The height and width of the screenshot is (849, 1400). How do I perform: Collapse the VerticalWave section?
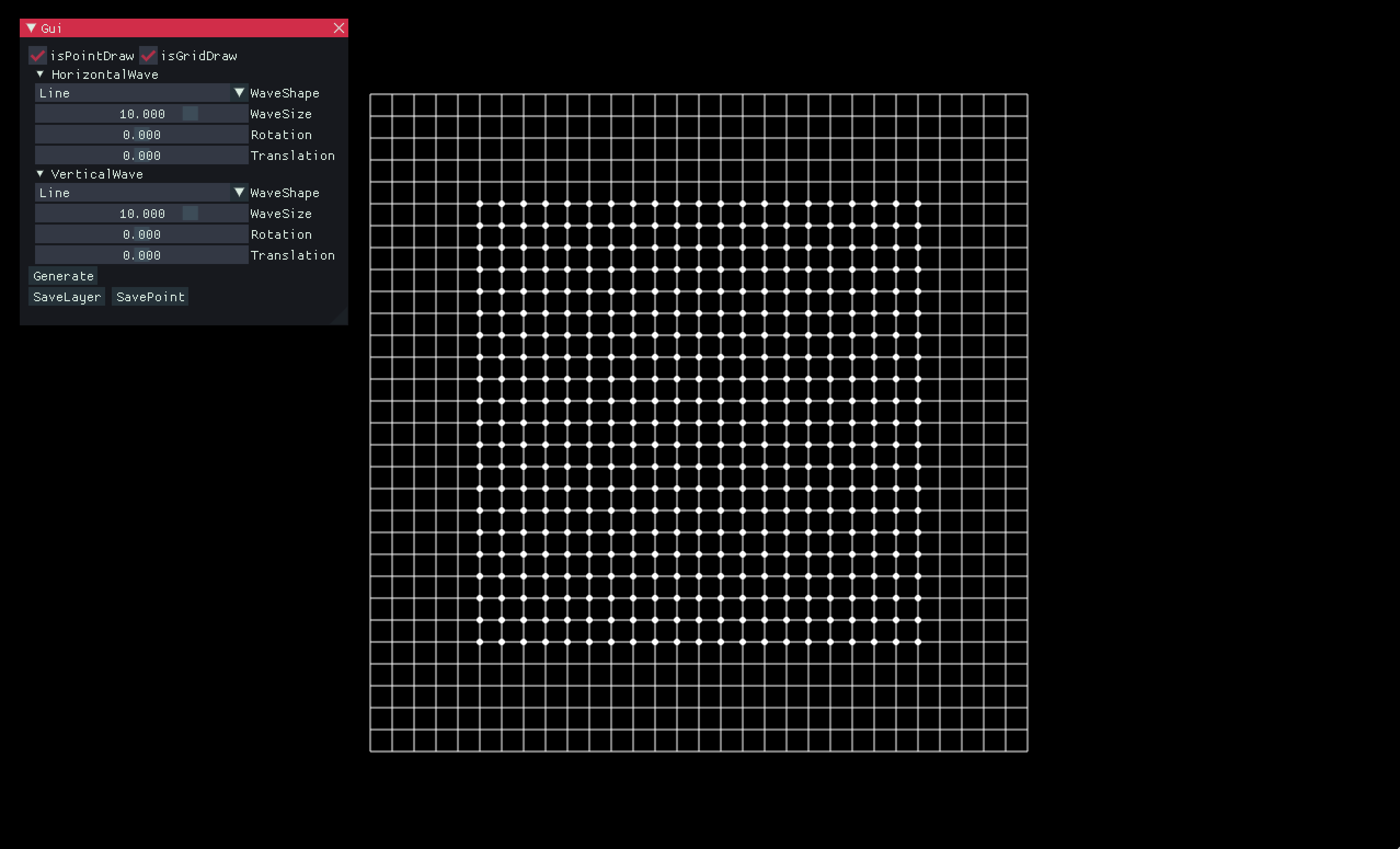(x=40, y=174)
